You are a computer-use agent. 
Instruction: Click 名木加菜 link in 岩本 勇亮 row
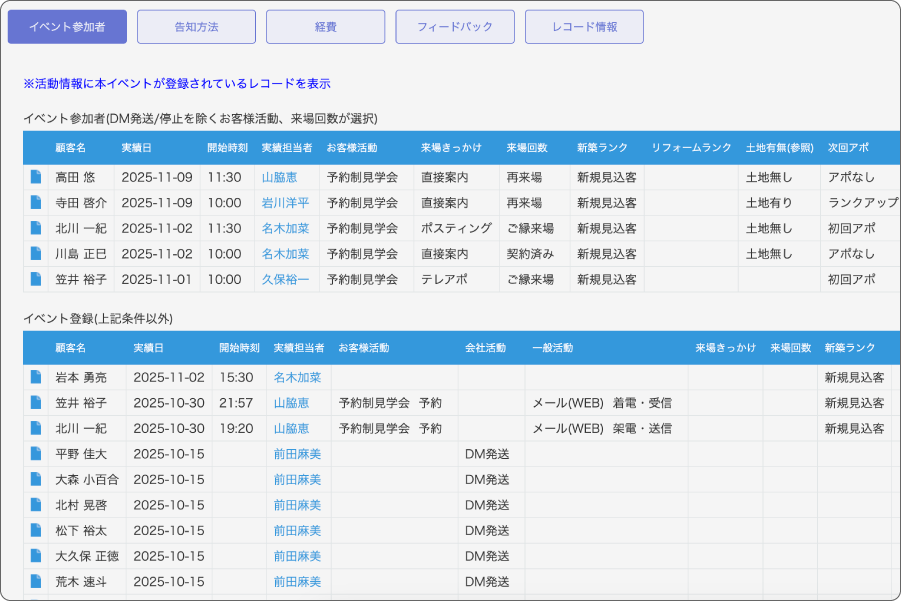click(297, 378)
